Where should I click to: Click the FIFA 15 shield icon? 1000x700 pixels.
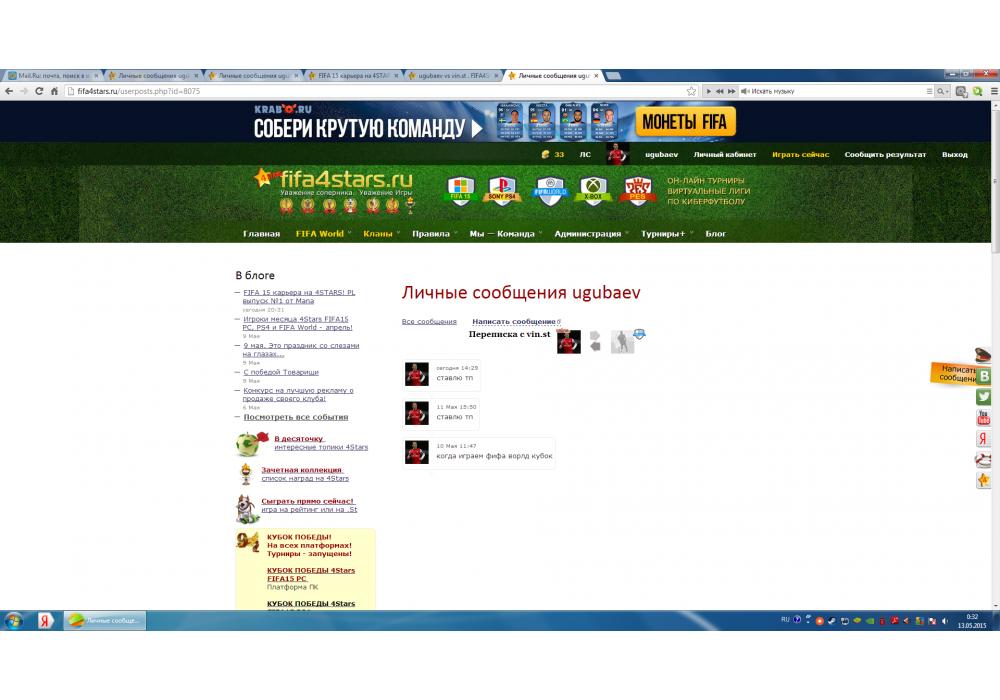(x=460, y=190)
